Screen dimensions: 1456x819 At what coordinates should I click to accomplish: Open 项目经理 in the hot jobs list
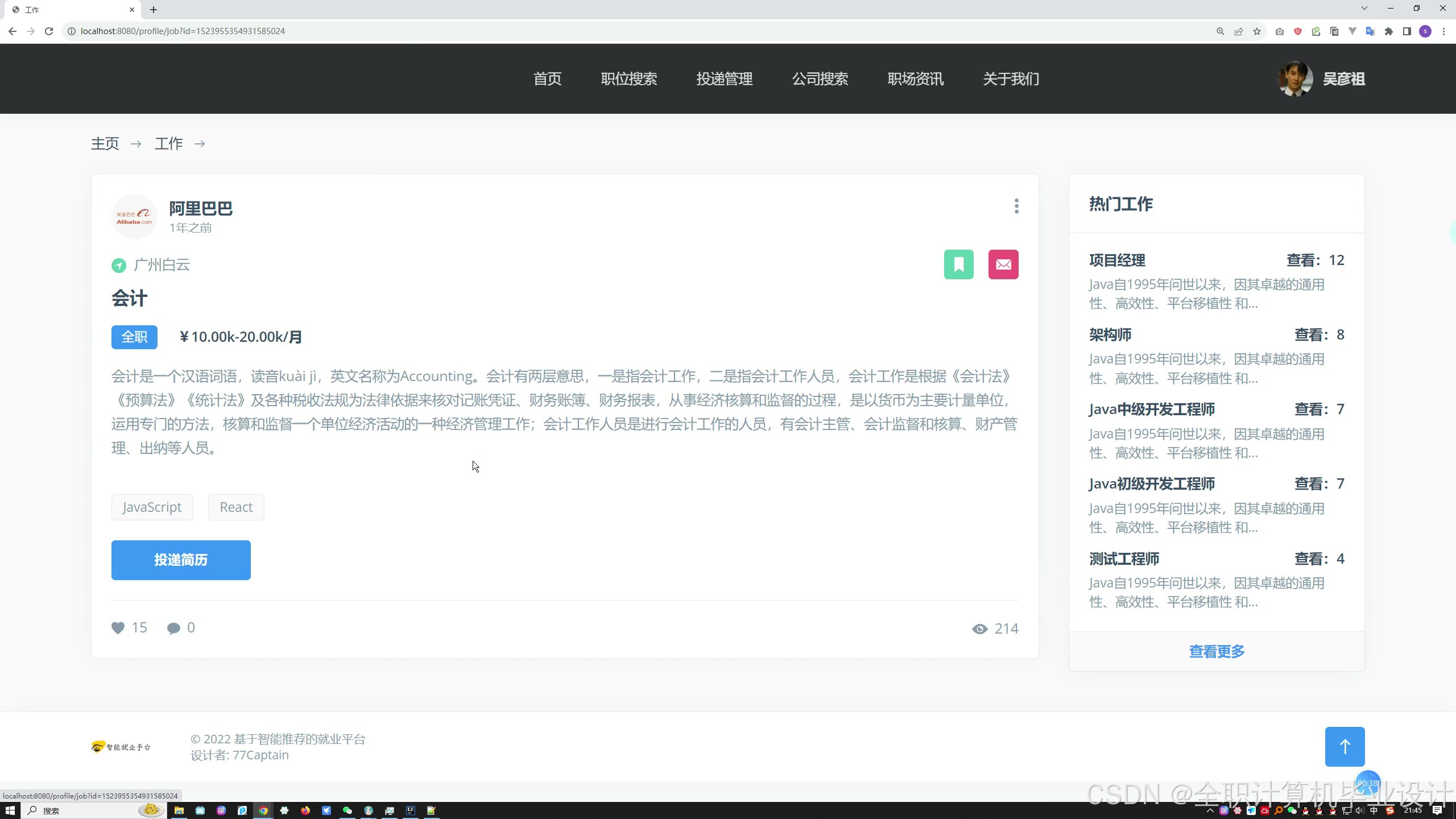click(1117, 260)
